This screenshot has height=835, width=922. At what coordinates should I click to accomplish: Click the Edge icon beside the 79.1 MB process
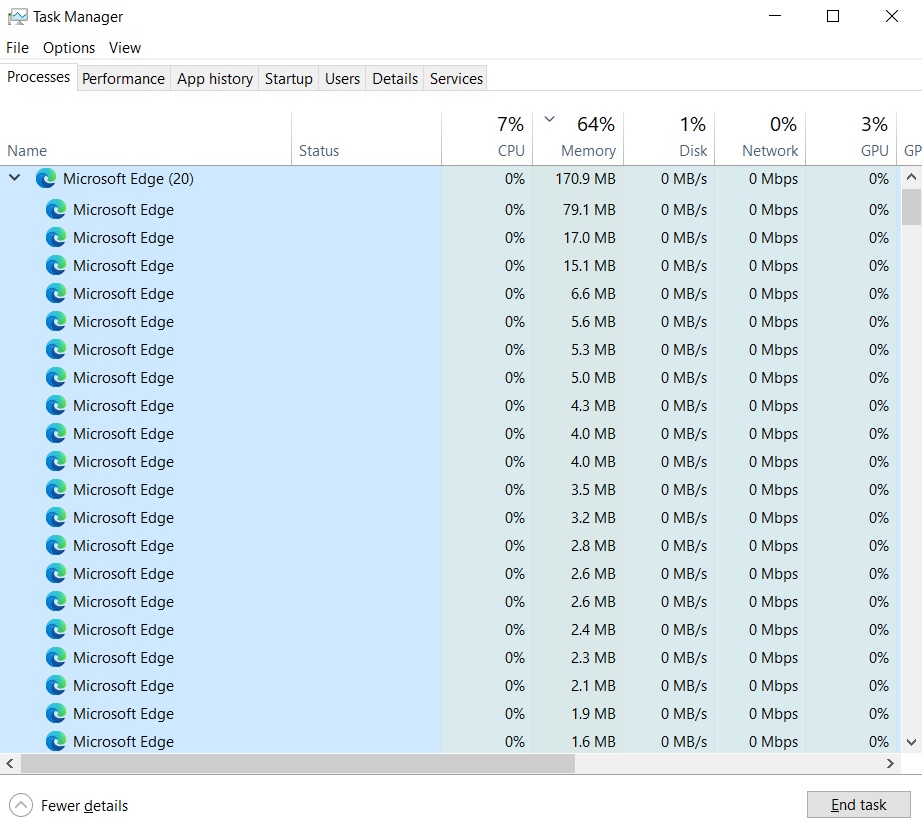tap(58, 210)
